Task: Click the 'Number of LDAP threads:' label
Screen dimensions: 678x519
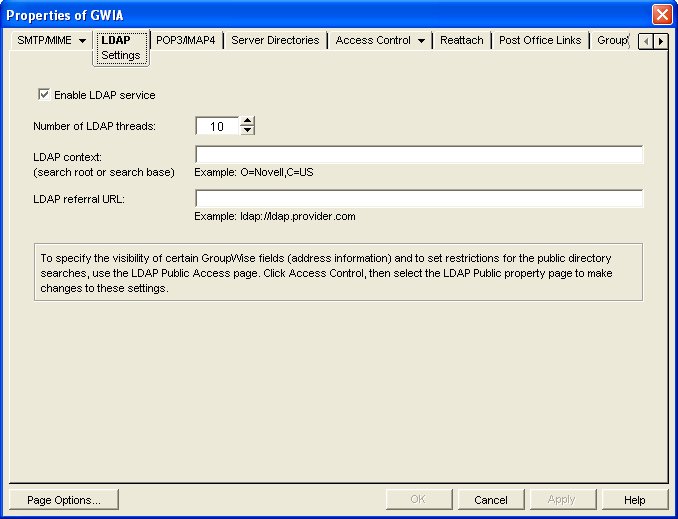Action: coord(94,126)
